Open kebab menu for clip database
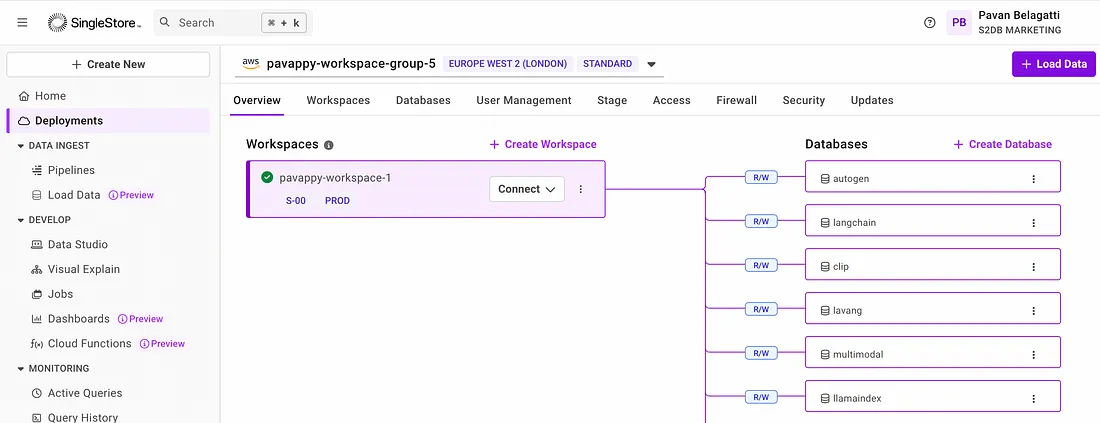This screenshot has width=1100, height=423. pos(1033,267)
